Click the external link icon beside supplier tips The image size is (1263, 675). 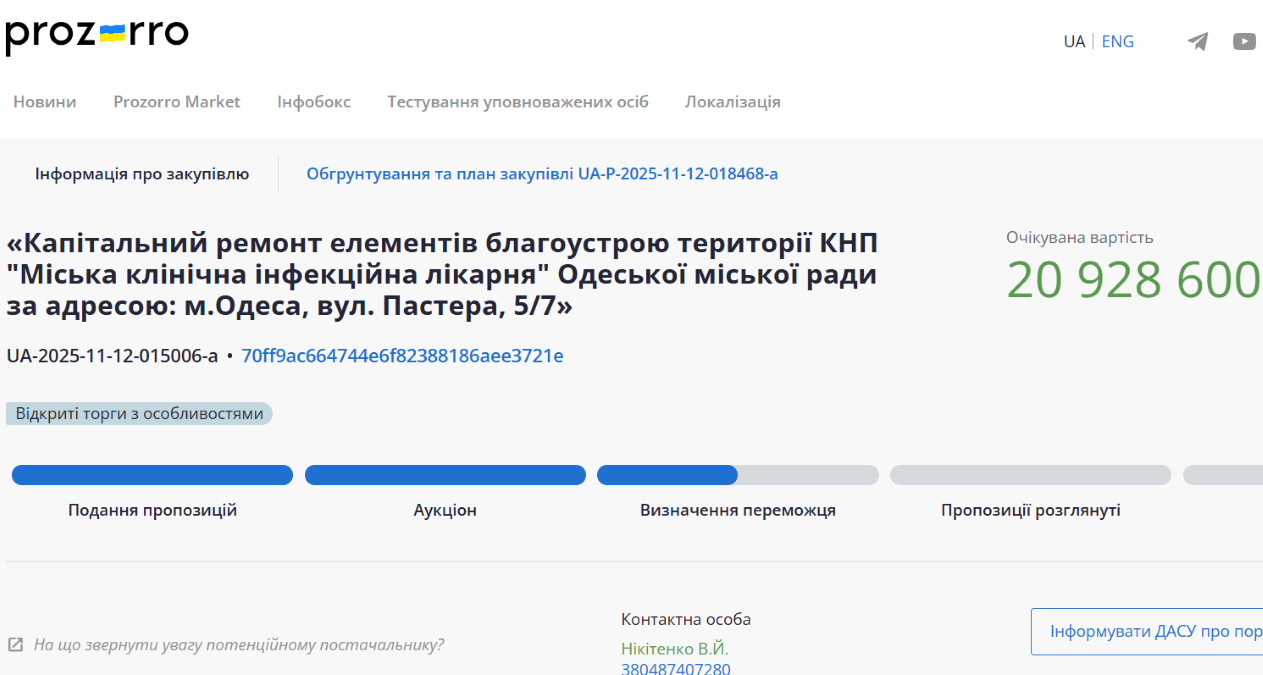point(16,645)
